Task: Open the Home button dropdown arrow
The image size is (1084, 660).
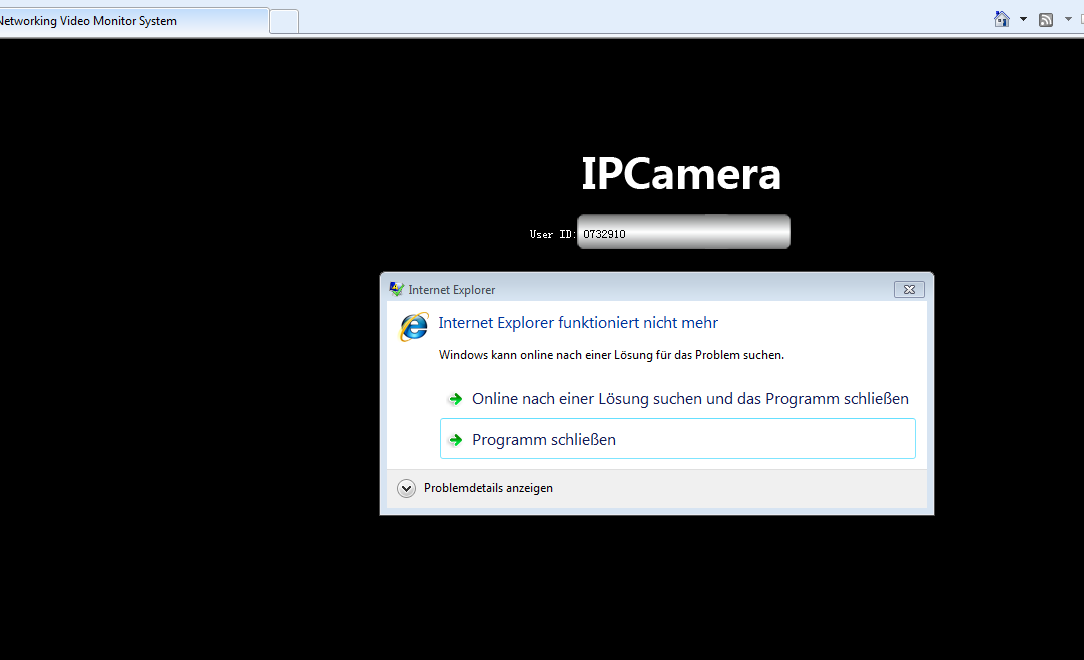Action: 1023,19
